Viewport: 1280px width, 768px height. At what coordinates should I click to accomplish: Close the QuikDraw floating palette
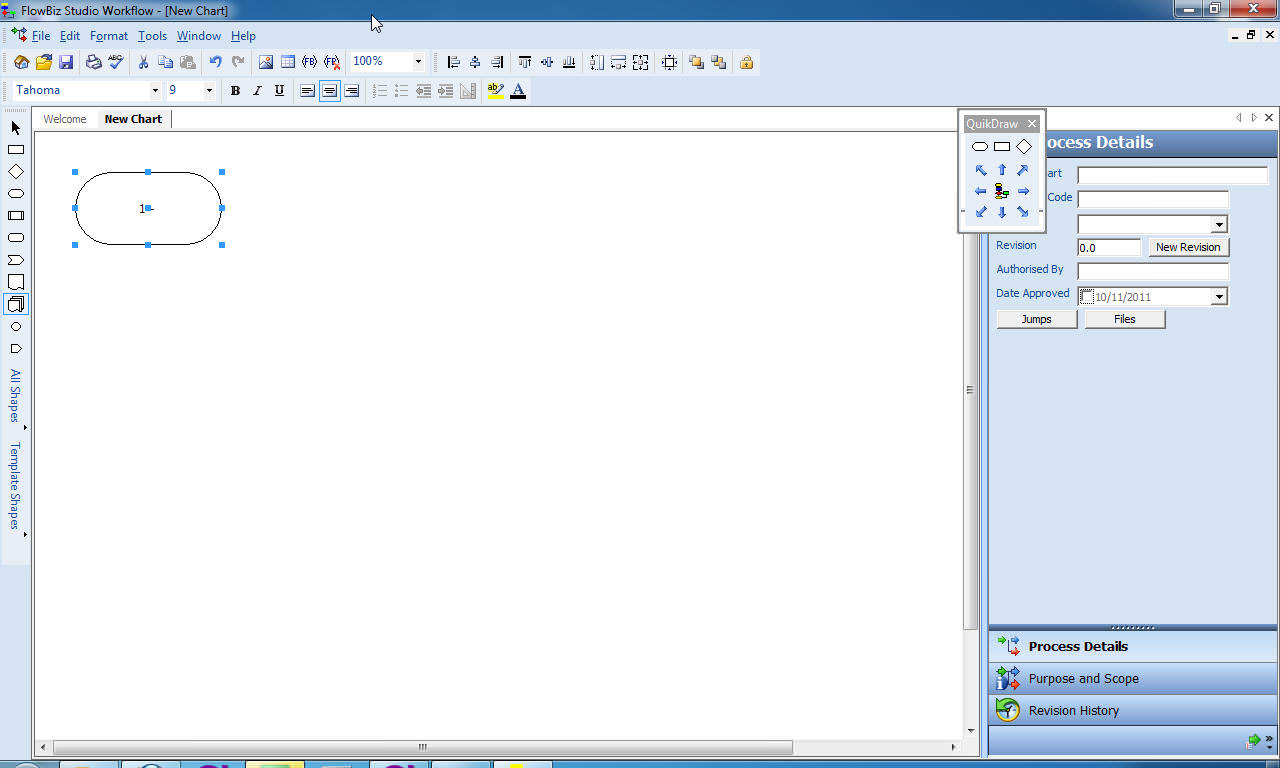click(x=1032, y=124)
